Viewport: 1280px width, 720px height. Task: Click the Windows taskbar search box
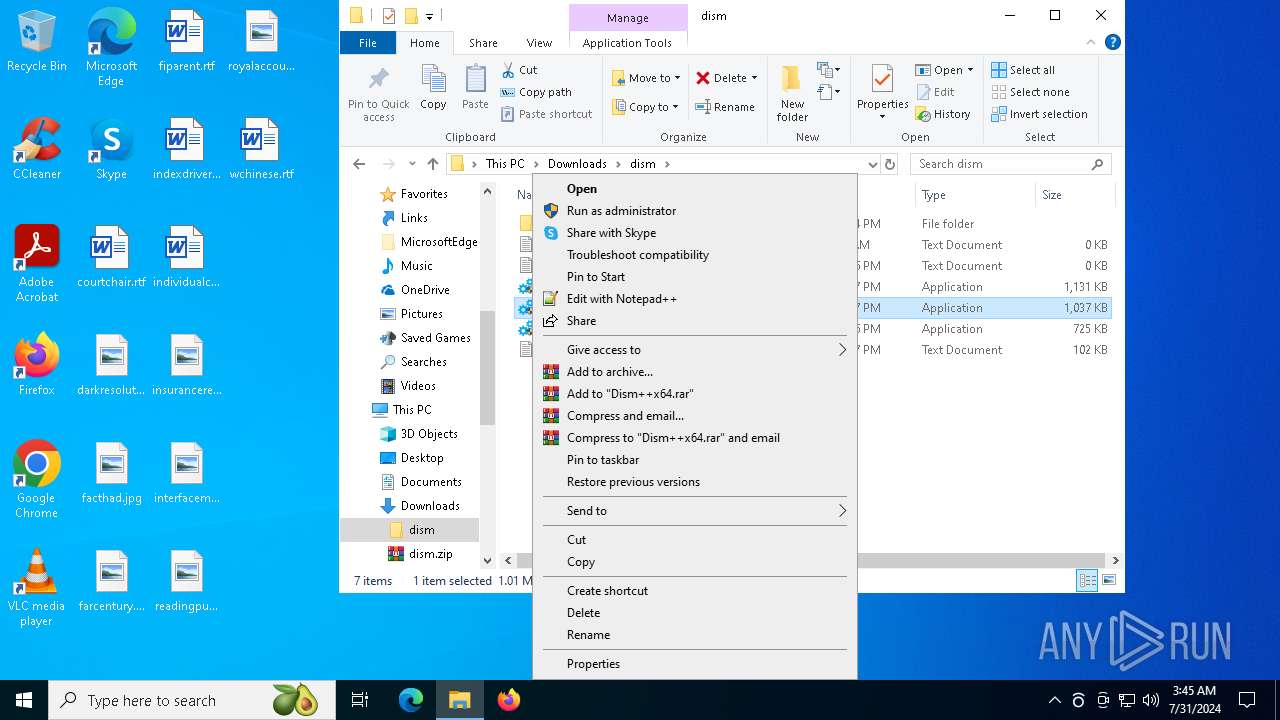[192, 700]
